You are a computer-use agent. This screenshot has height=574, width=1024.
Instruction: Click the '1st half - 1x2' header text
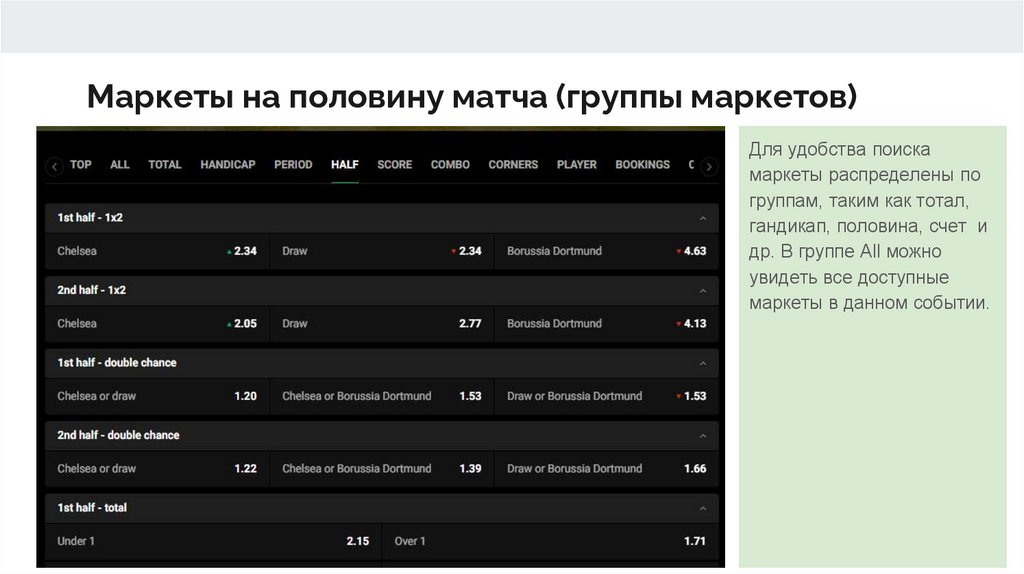point(90,217)
